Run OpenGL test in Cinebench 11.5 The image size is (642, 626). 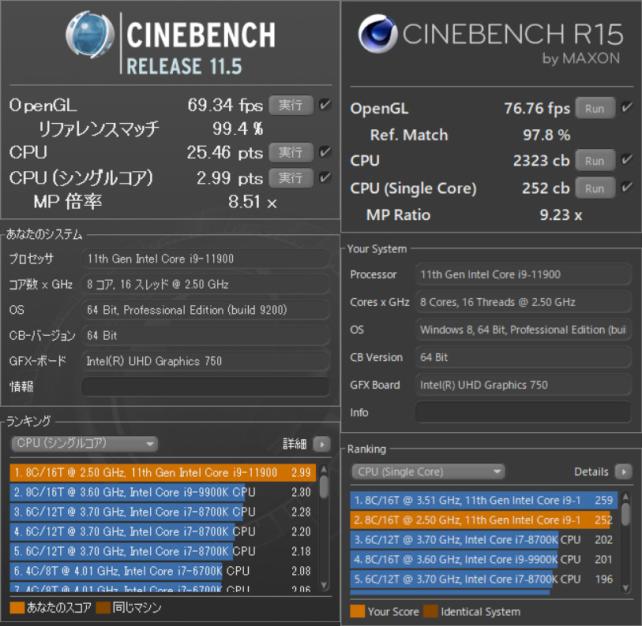291,105
